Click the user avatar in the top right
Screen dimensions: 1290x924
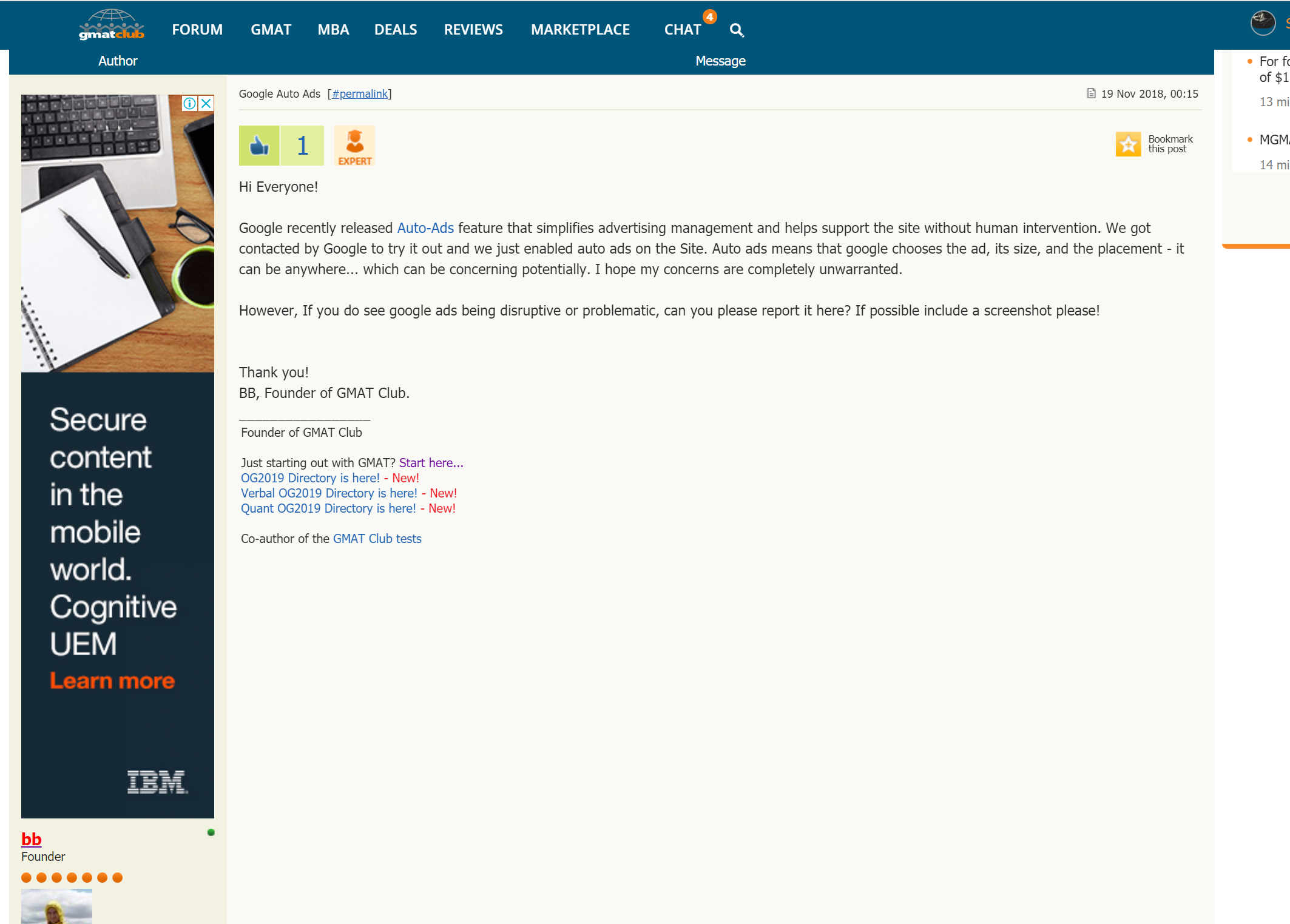(1263, 23)
